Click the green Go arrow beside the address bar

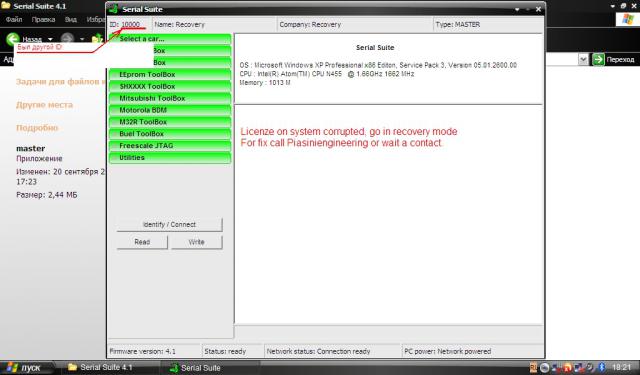(598, 60)
